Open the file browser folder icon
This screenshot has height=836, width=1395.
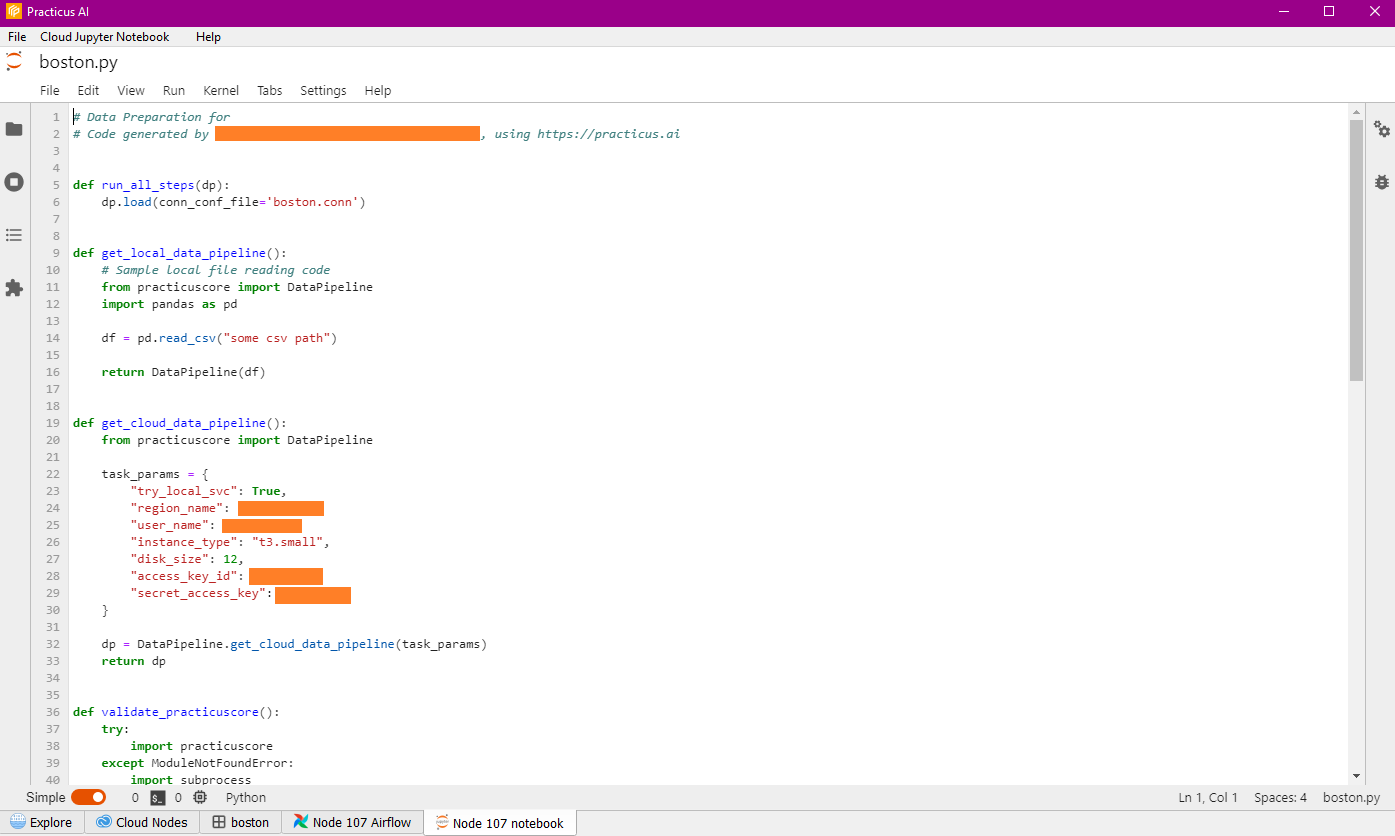[x=14, y=129]
